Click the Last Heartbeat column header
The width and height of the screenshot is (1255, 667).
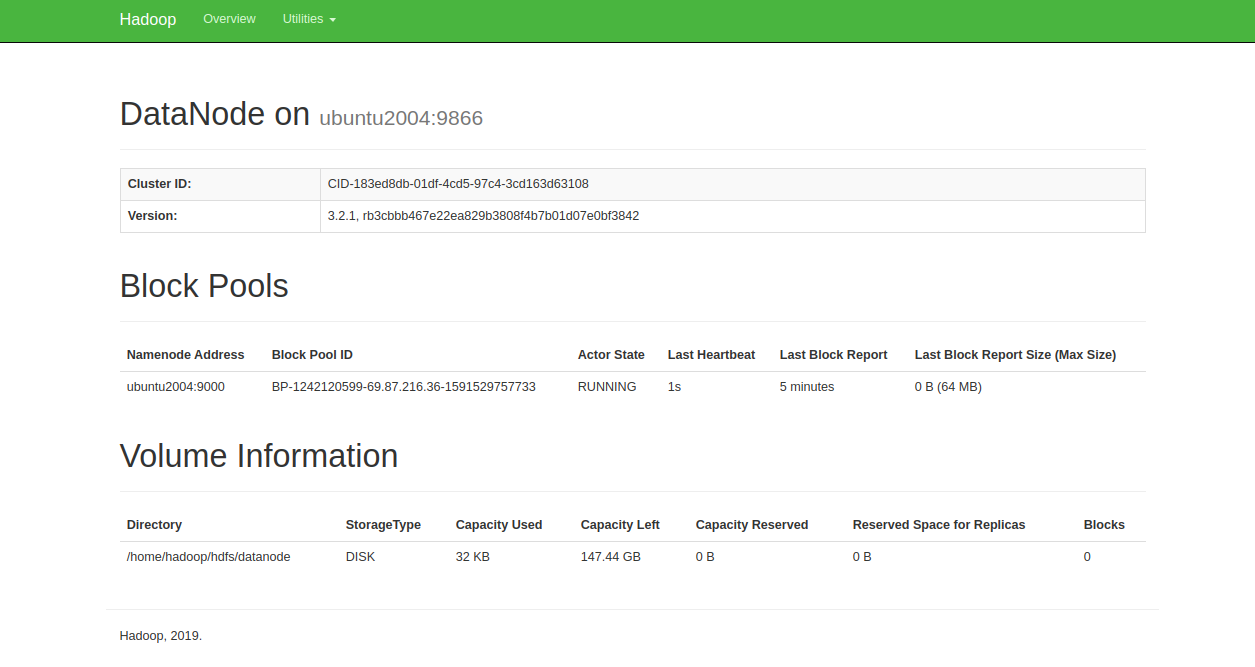[711, 355]
